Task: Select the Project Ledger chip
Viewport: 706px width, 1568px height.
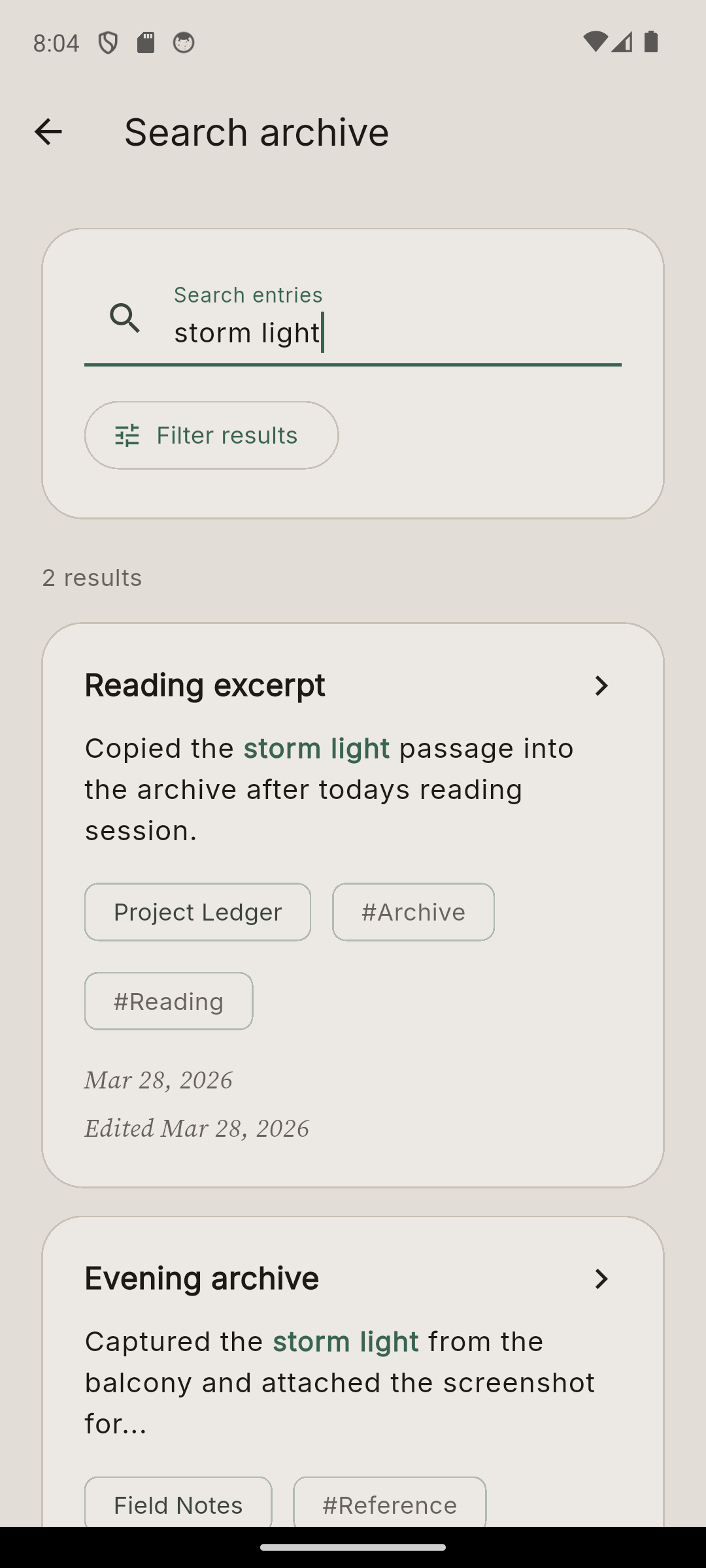Action: point(197,912)
